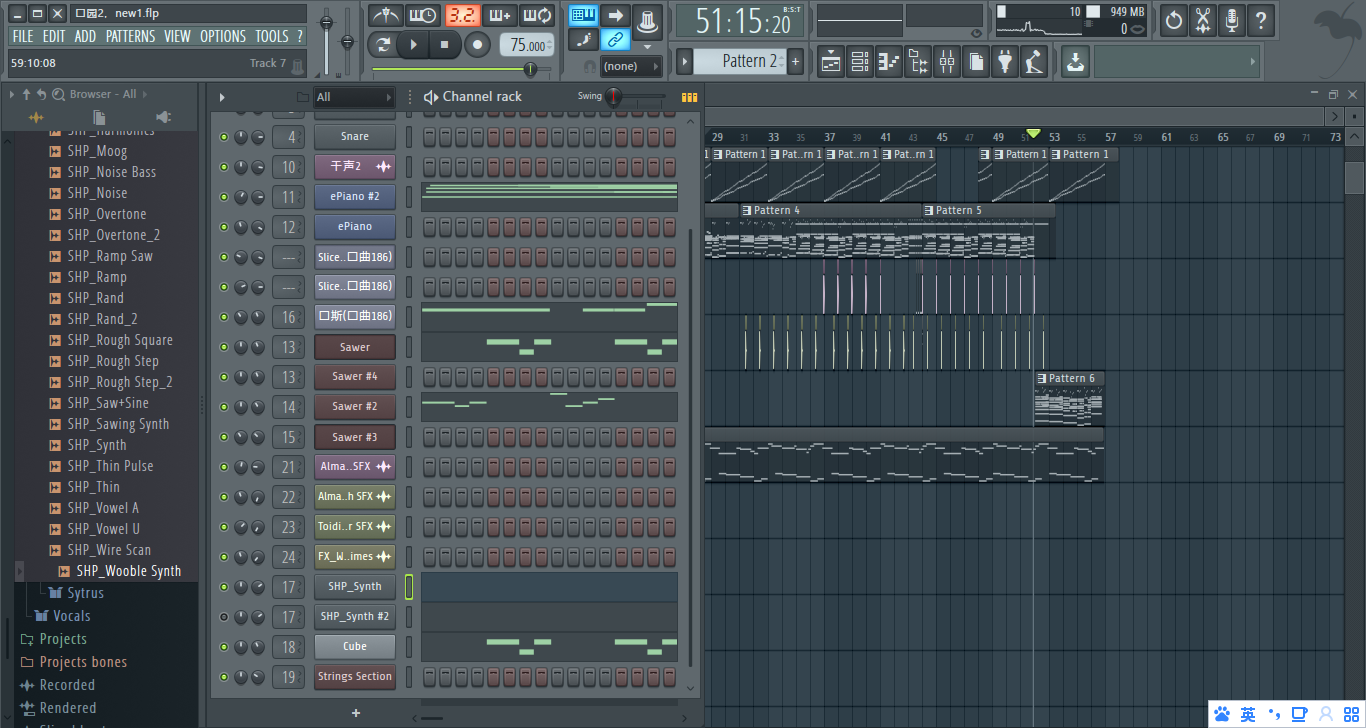This screenshot has width=1366, height=728.
Task: Click the ePiano #2 channel button
Action: pos(355,197)
